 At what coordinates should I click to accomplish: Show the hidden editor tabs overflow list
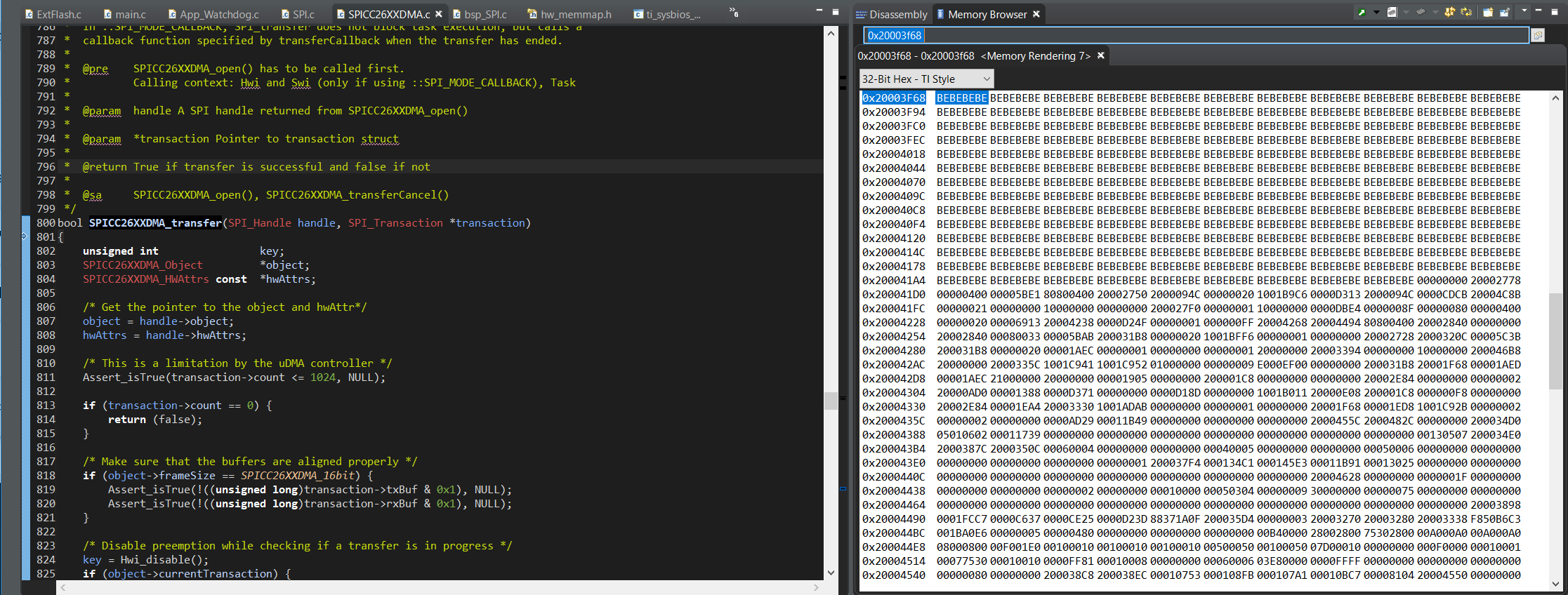734,13
